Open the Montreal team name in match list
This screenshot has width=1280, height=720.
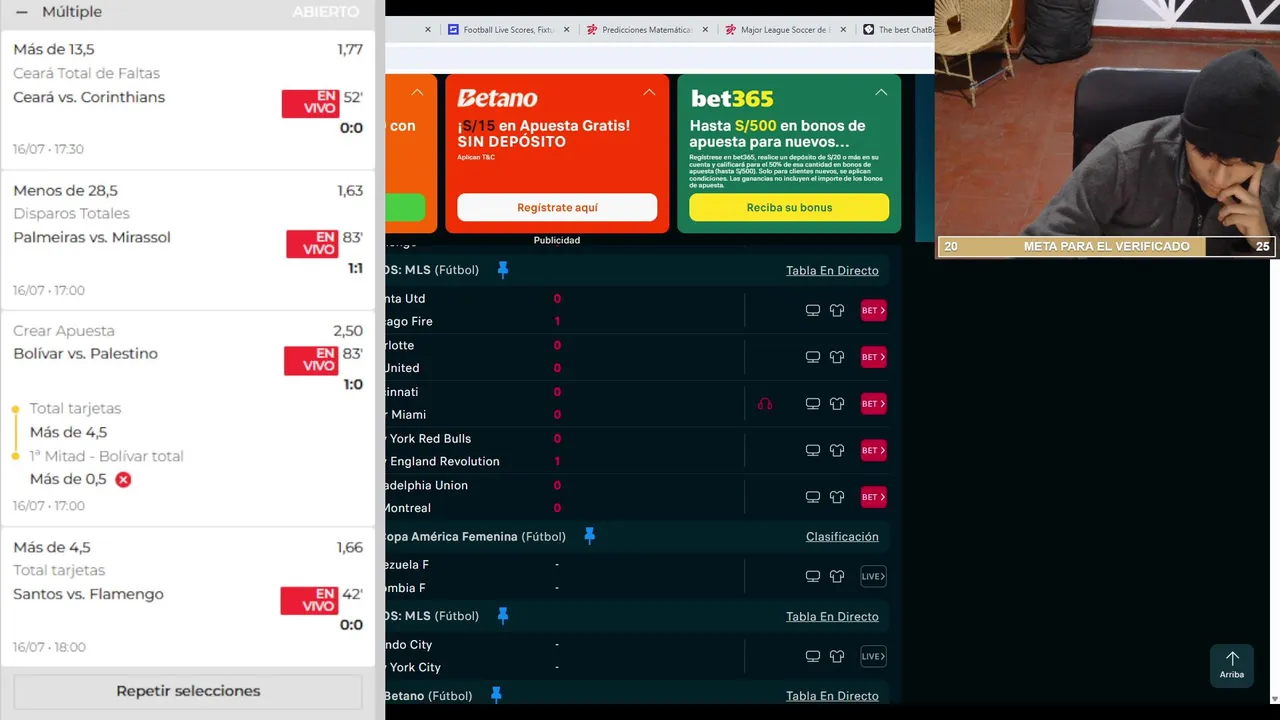[406, 508]
